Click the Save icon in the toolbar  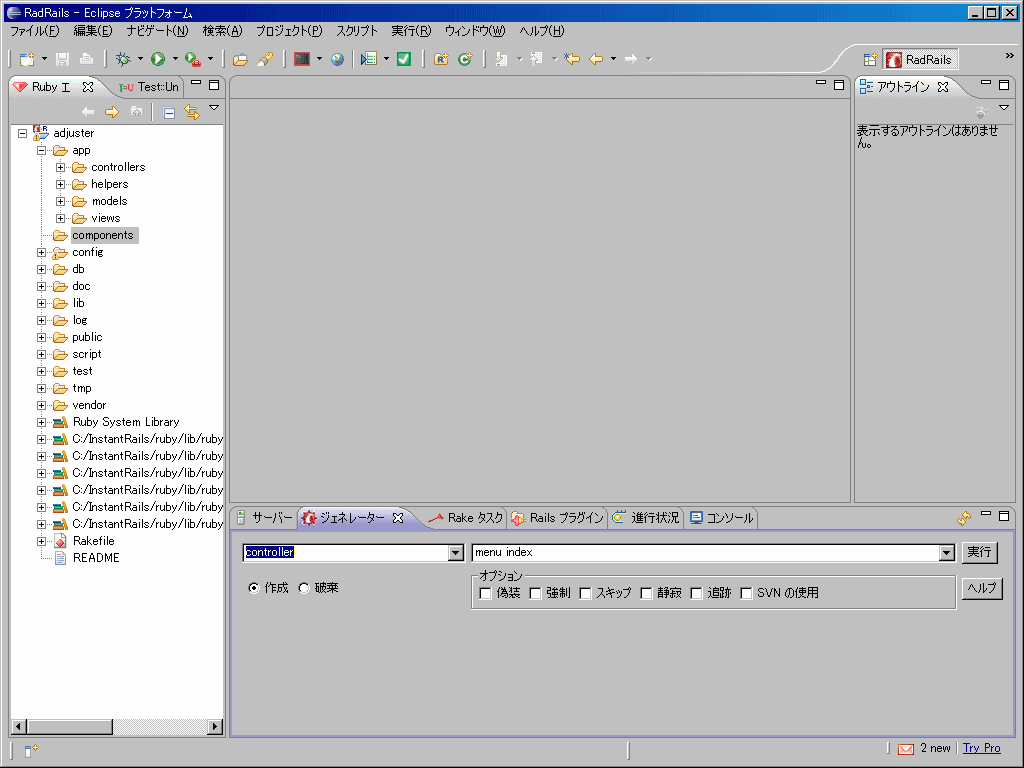point(62,59)
